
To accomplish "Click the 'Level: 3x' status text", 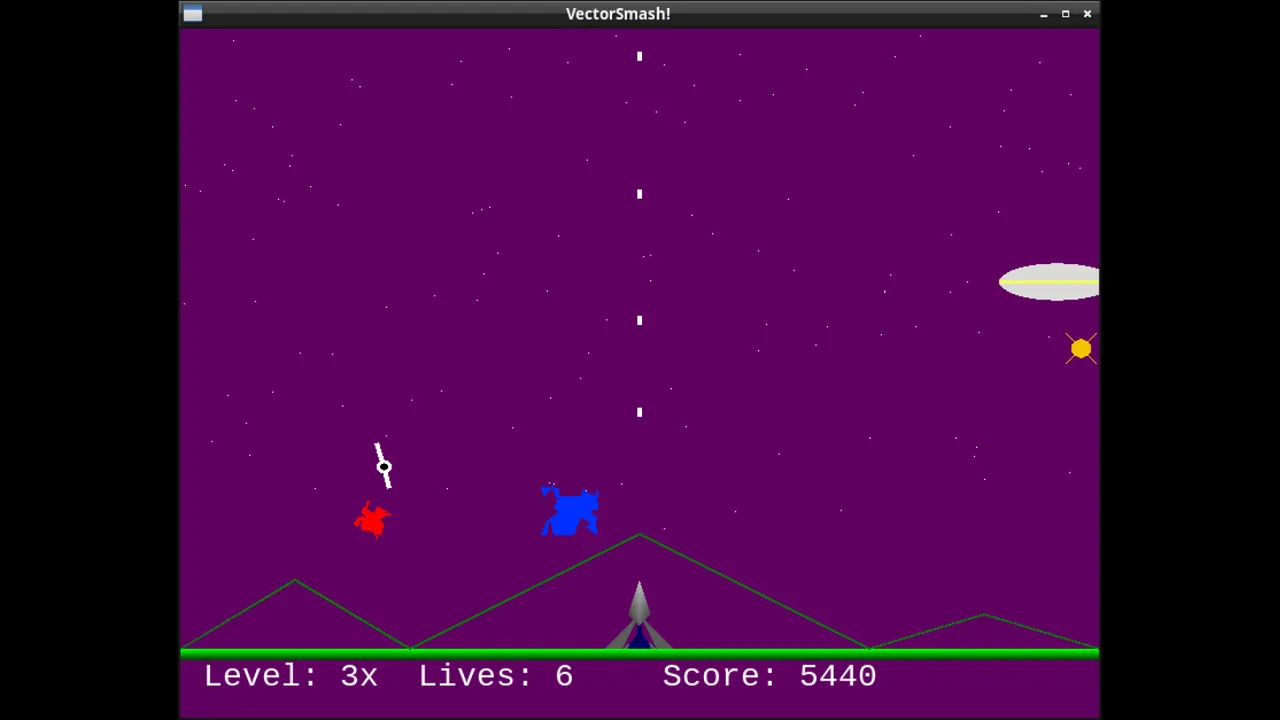I will (291, 676).
